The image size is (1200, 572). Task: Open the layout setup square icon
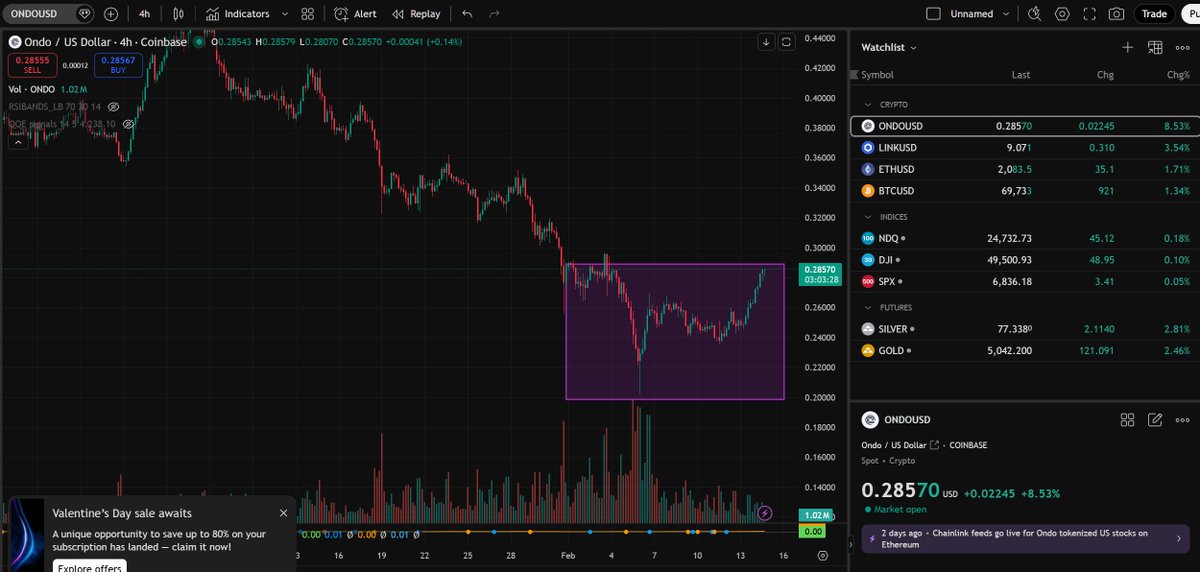click(x=933, y=14)
